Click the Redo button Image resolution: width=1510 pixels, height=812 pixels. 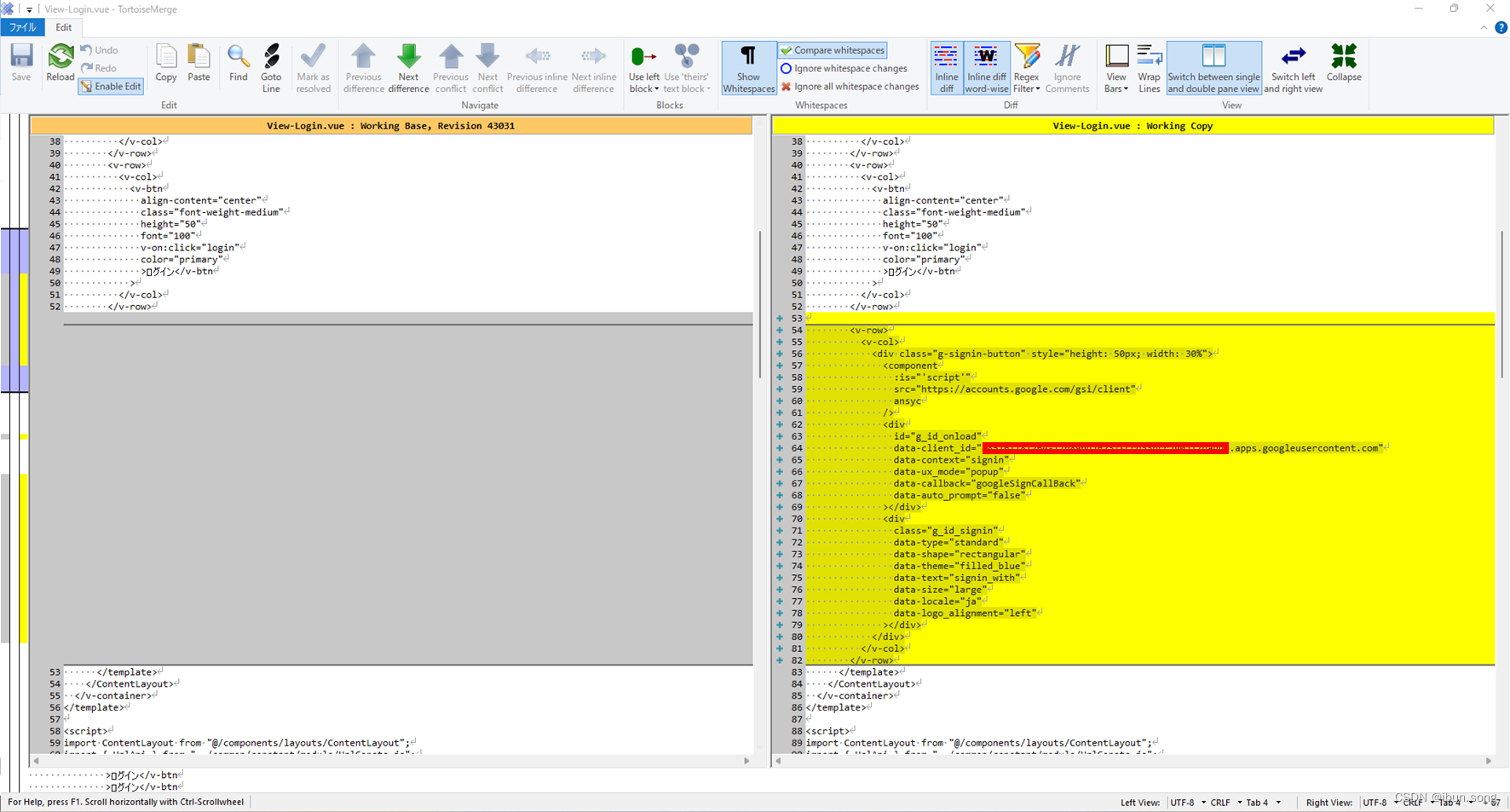pos(99,68)
